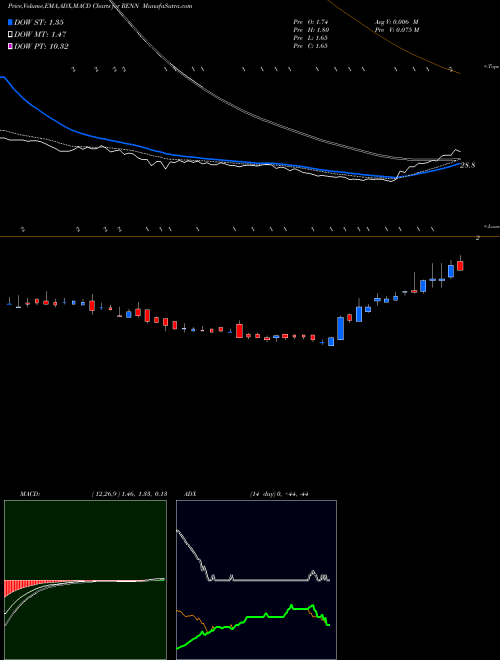Viewport: 500px width, 660px height.
Task: Select the 'DOW MT: 1.47' legend label
Action: [40, 35]
